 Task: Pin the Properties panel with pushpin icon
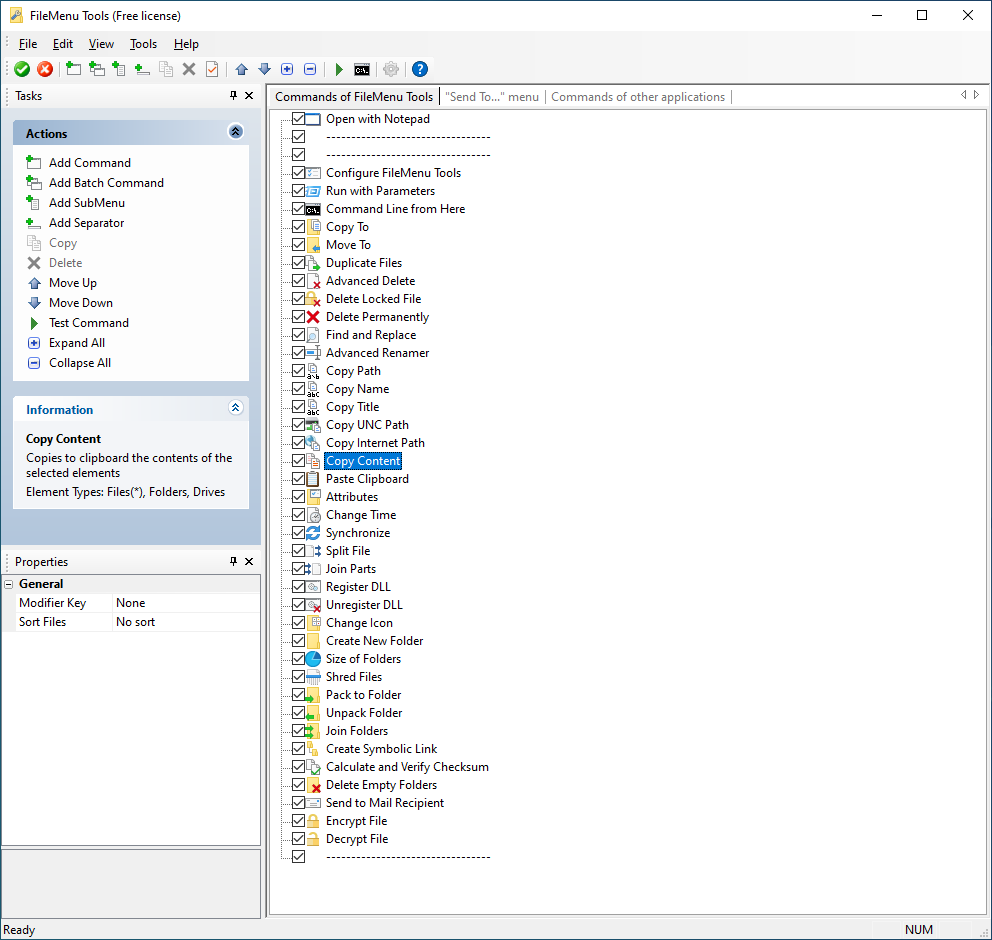pos(233,561)
